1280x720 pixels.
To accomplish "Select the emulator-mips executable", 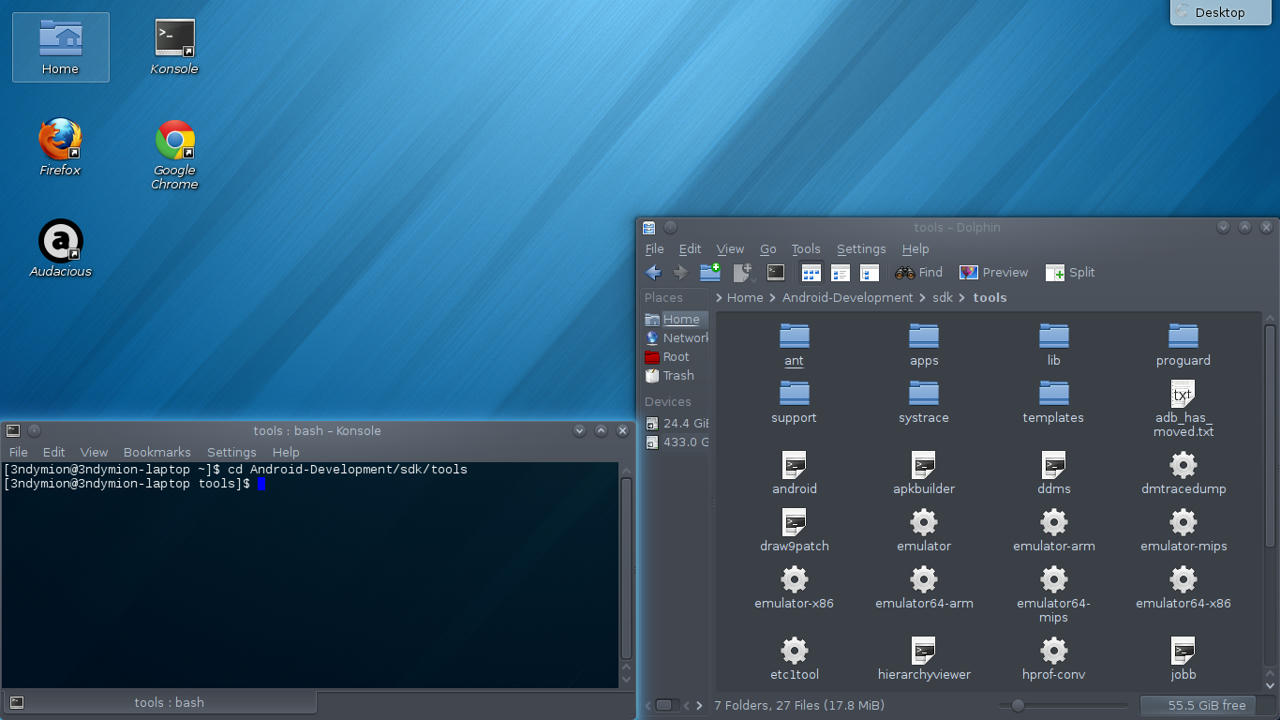I will click(x=1183, y=530).
